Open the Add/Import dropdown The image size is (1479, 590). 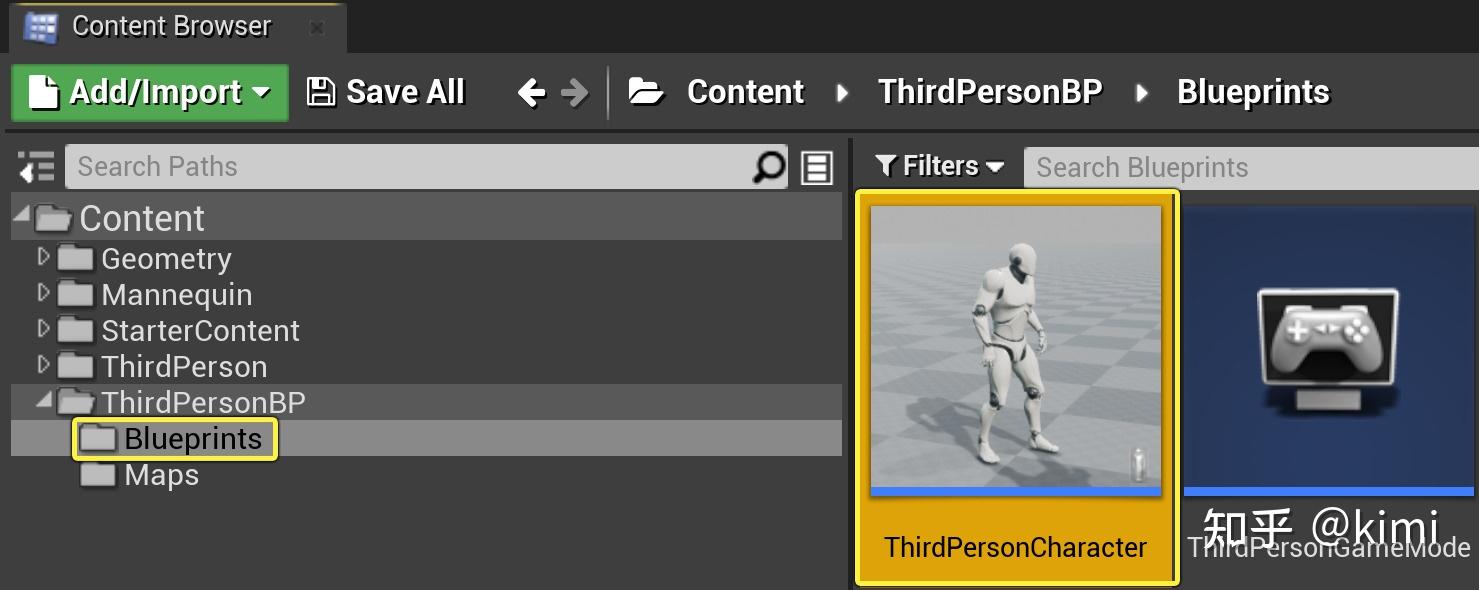(150, 93)
